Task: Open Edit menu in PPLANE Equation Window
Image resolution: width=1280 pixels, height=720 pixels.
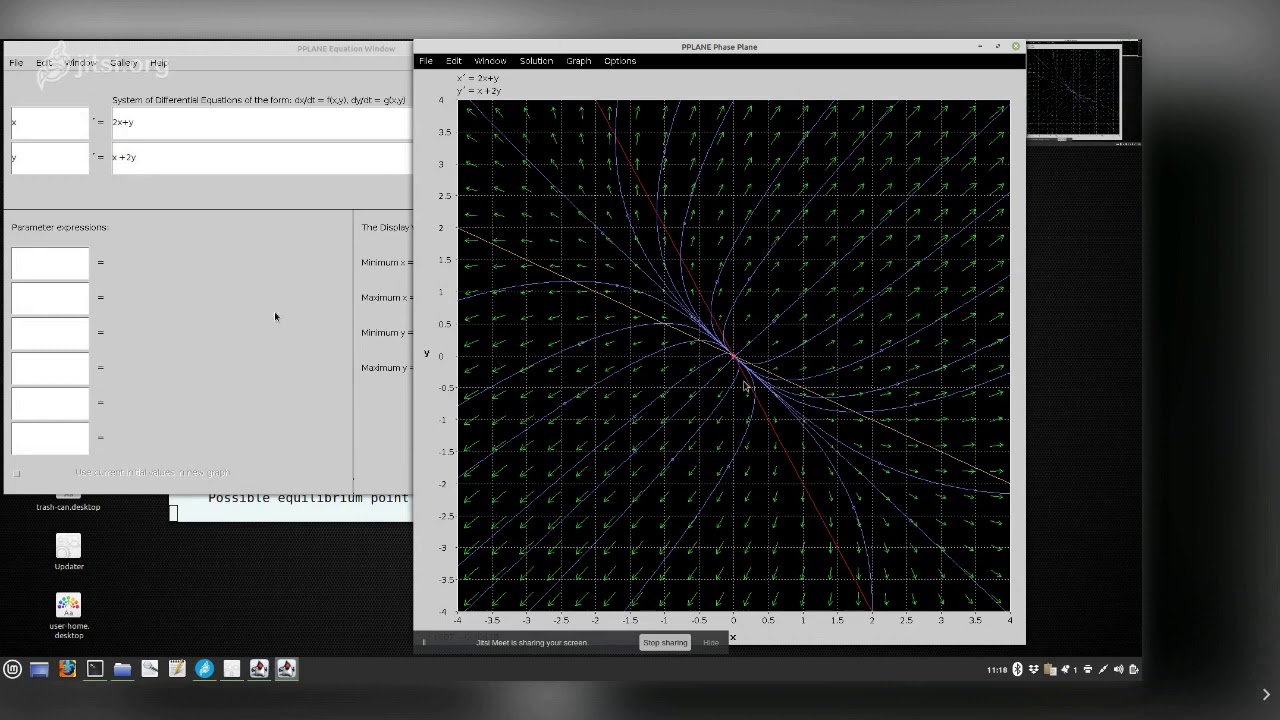Action: point(44,63)
